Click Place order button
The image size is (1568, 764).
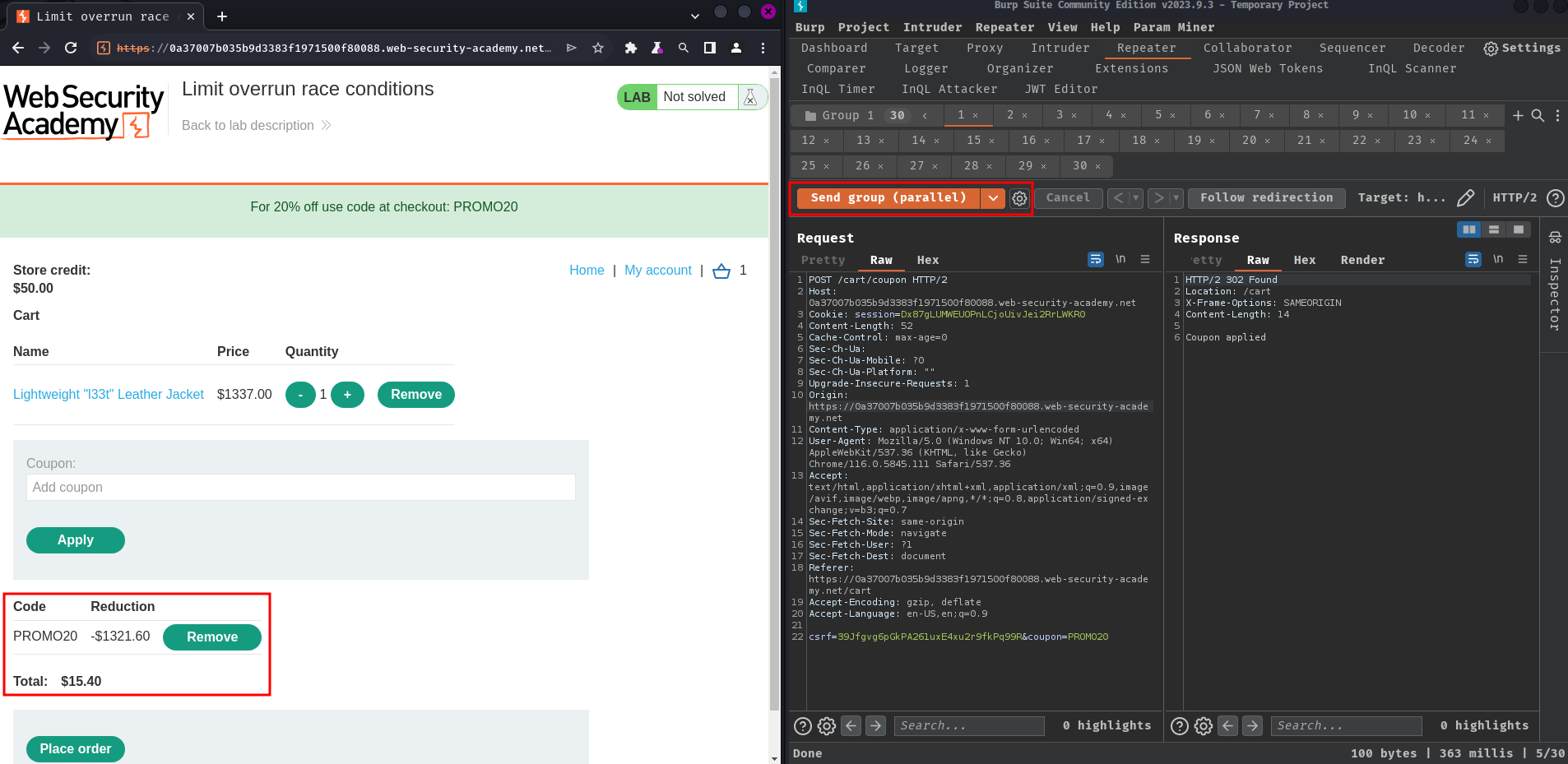click(76, 749)
